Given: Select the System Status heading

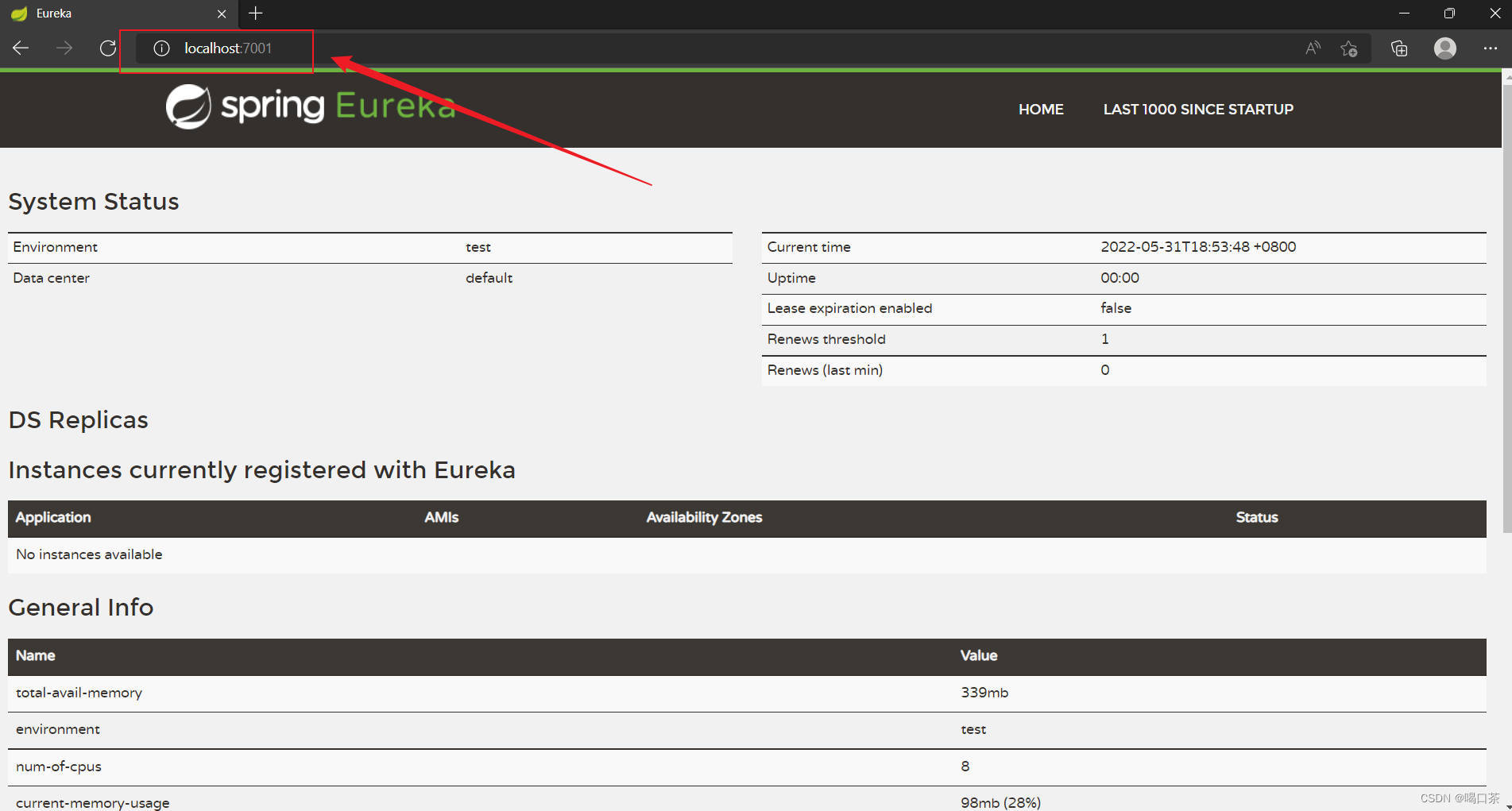Looking at the screenshot, I should click(x=94, y=202).
